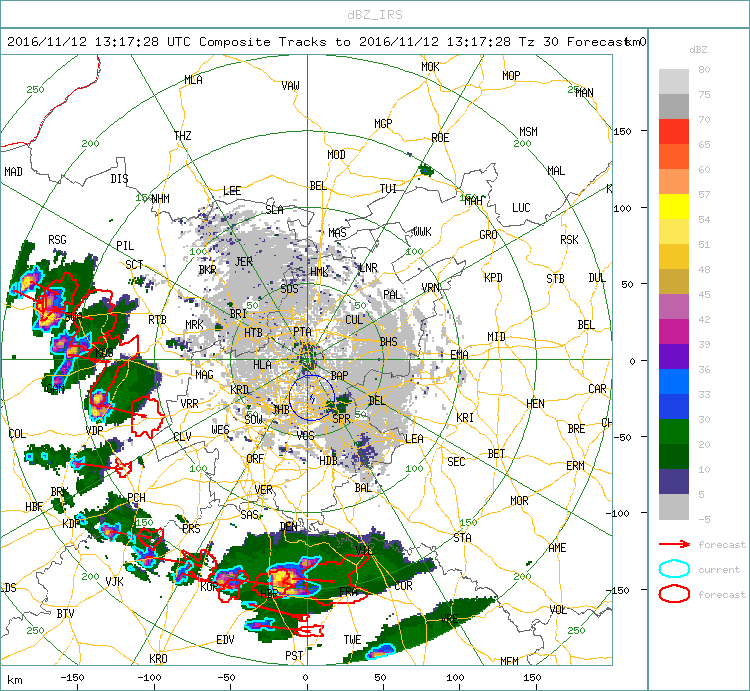The height and width of the screenshot is (691, 750).
Task: Choose the slate-blue 5-10 dBZ swatch
Action: point(673,481)
